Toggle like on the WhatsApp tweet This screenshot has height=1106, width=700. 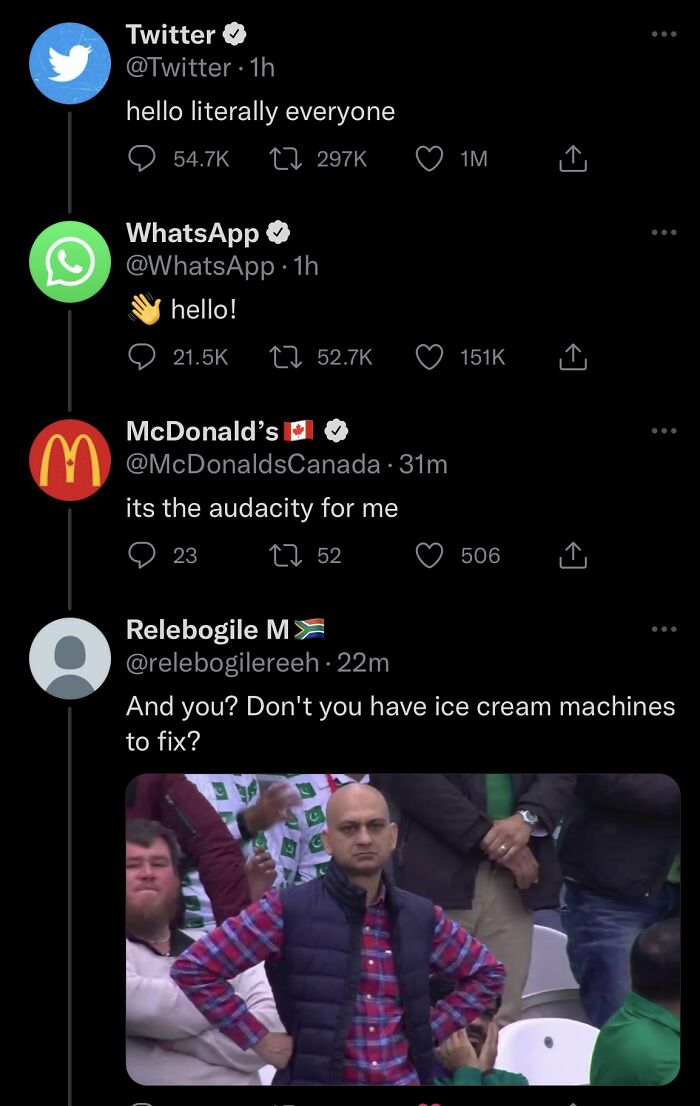tap(430, 356)
